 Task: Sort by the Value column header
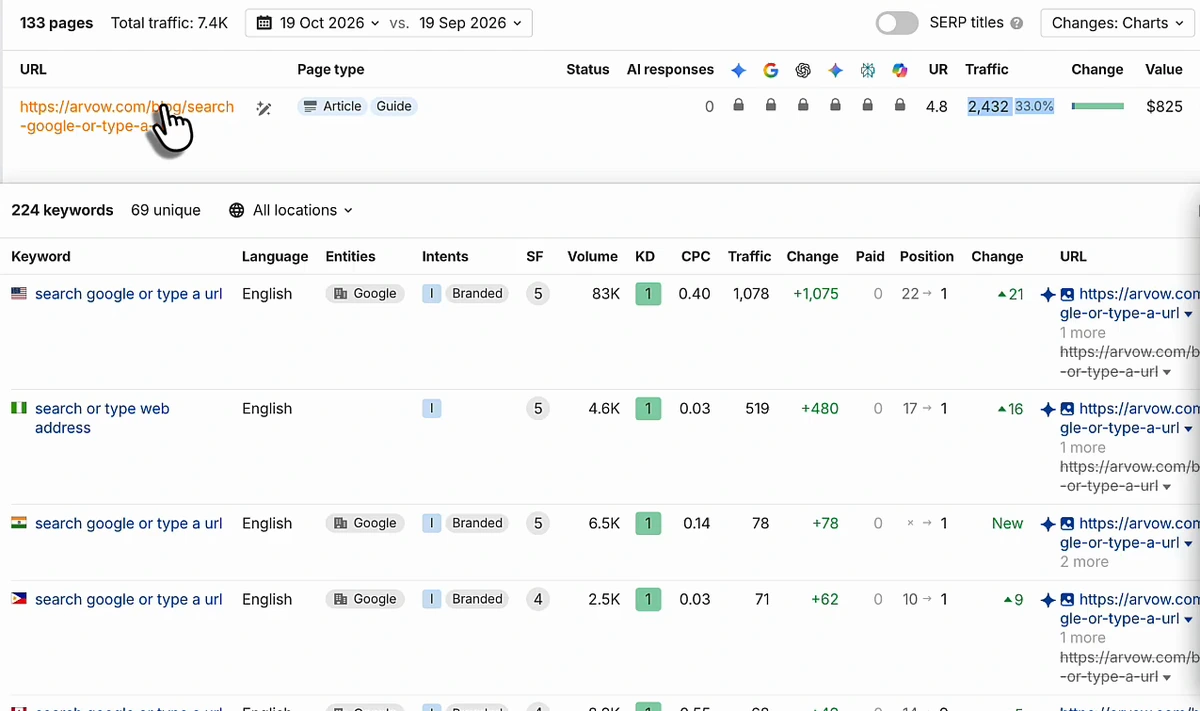click(1164, 69)
